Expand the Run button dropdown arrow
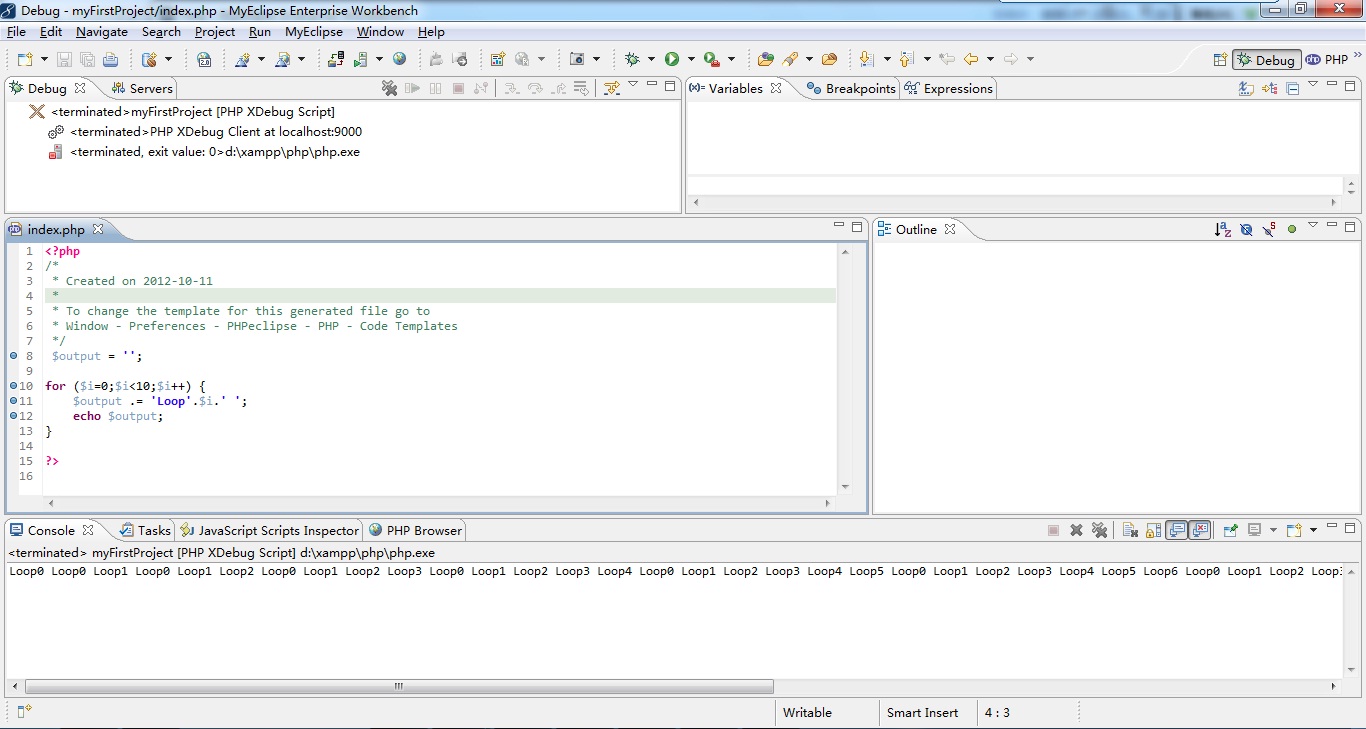 pos(690,60)
